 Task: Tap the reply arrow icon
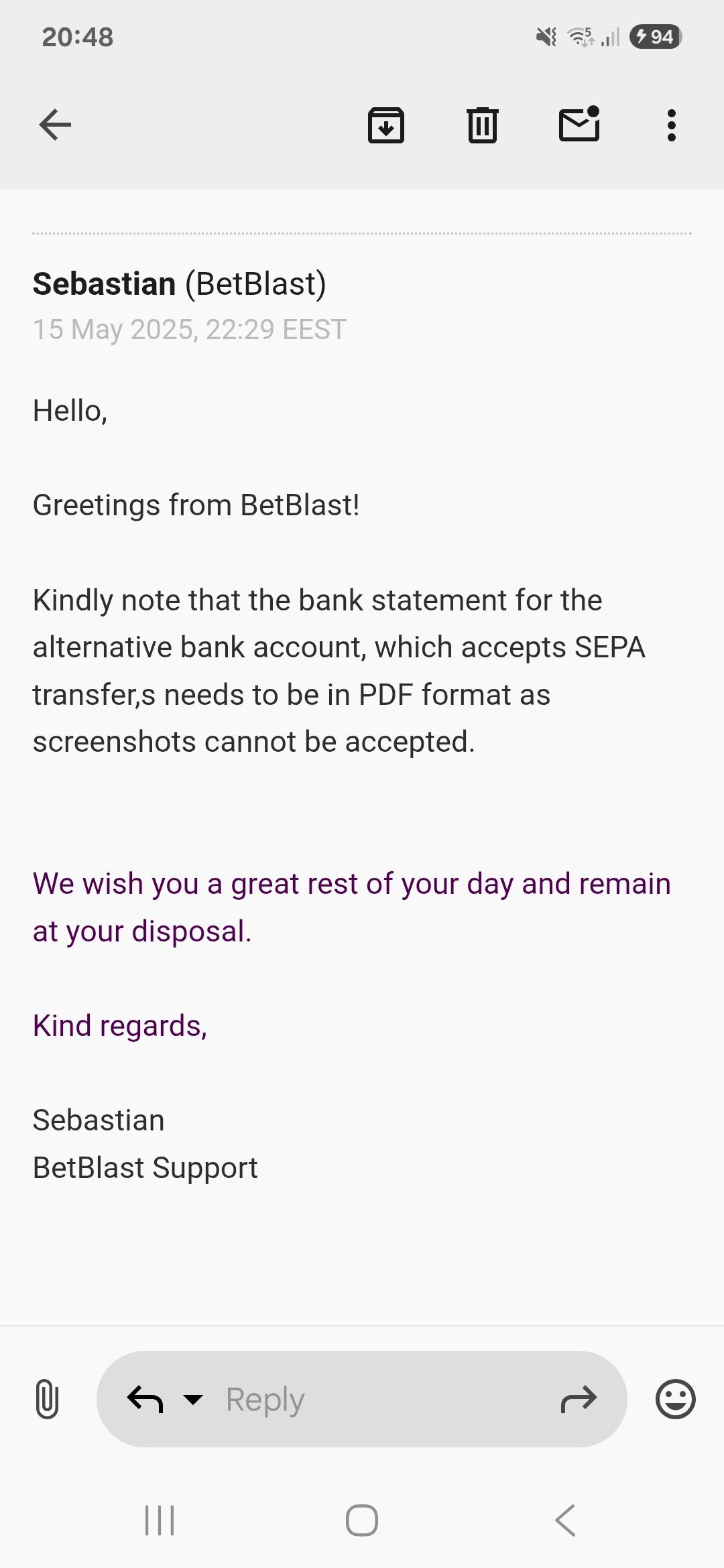[145, 1399]
